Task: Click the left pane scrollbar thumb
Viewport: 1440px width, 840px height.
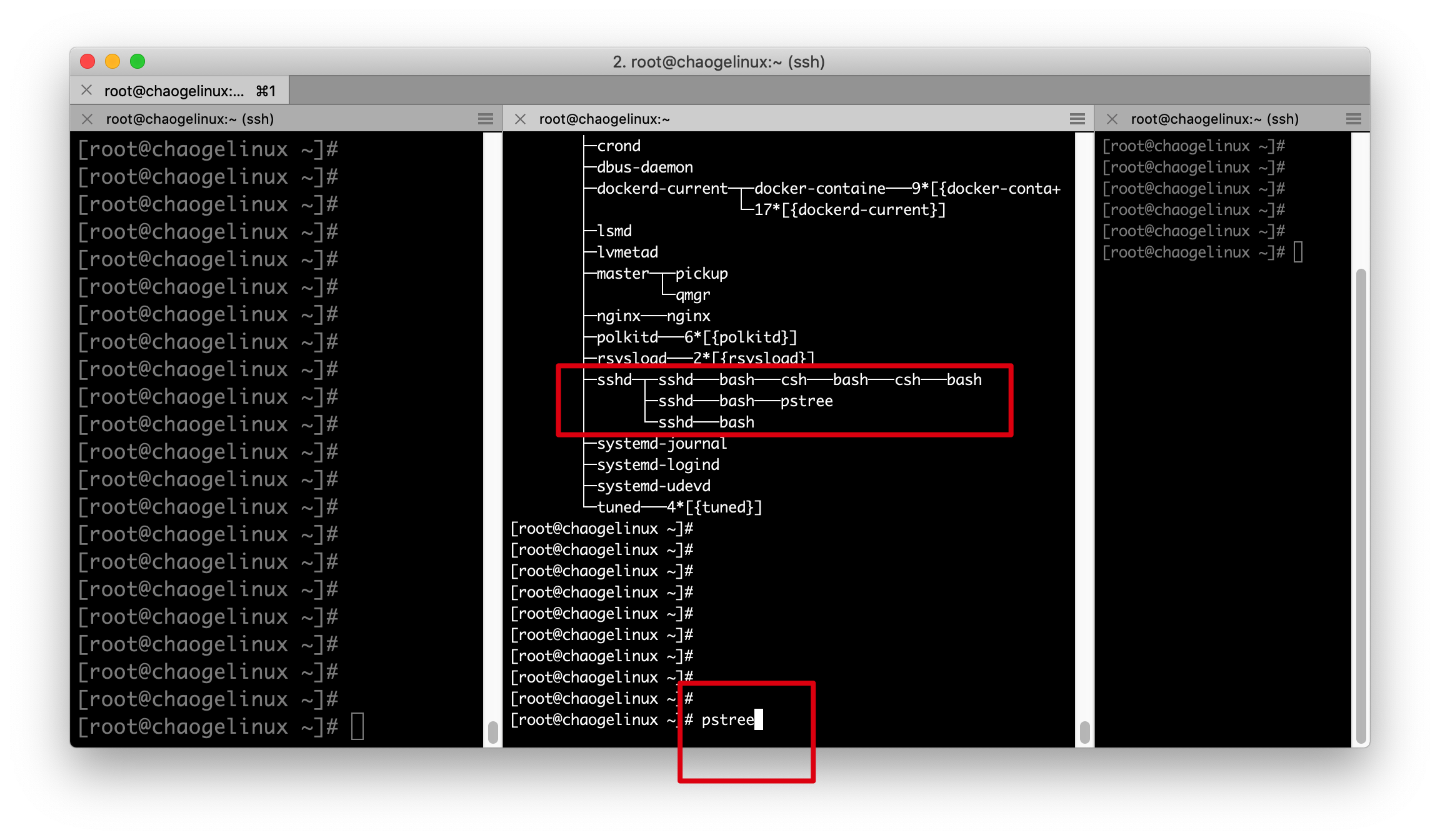Action: [x=492, y=732]
